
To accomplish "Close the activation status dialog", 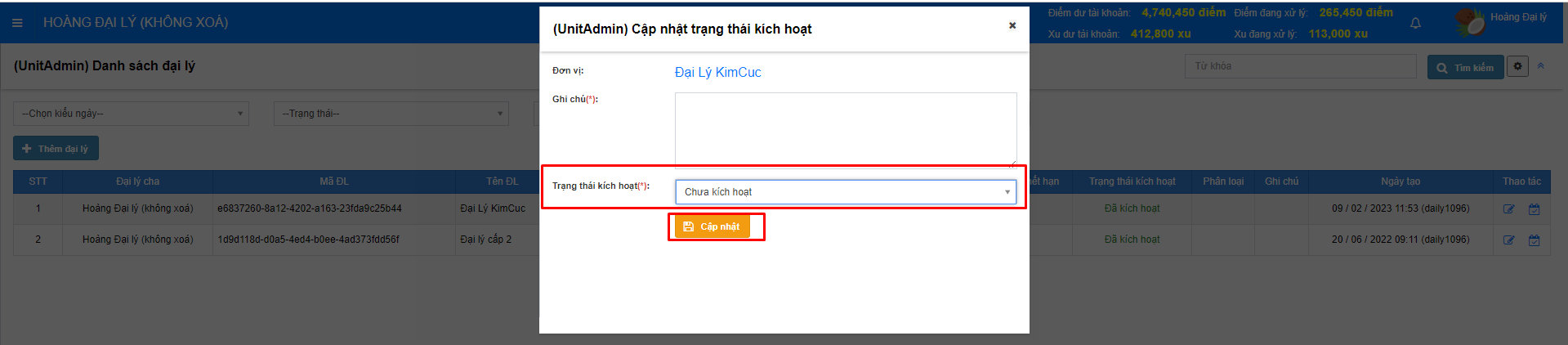I will 1012,25.
